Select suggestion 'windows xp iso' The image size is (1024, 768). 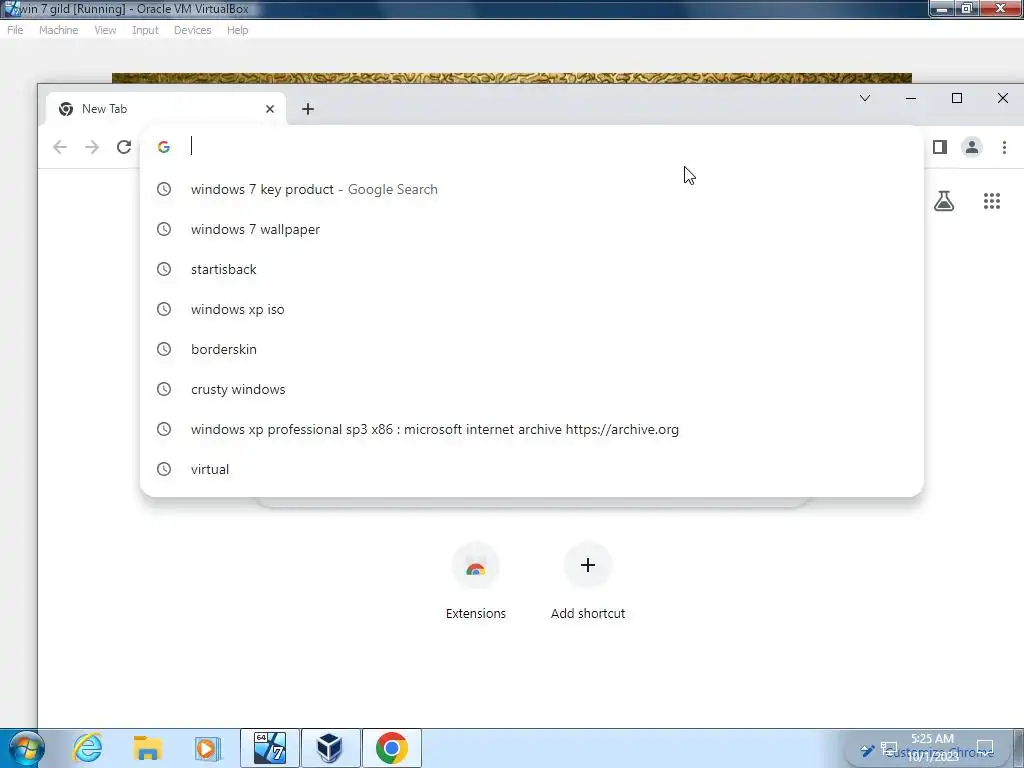pos(532,309)
